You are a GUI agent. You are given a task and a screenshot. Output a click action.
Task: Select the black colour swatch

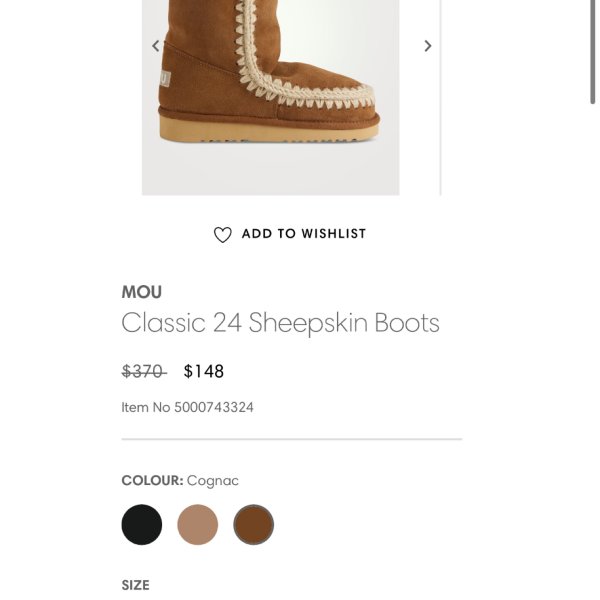pos(142,525)
